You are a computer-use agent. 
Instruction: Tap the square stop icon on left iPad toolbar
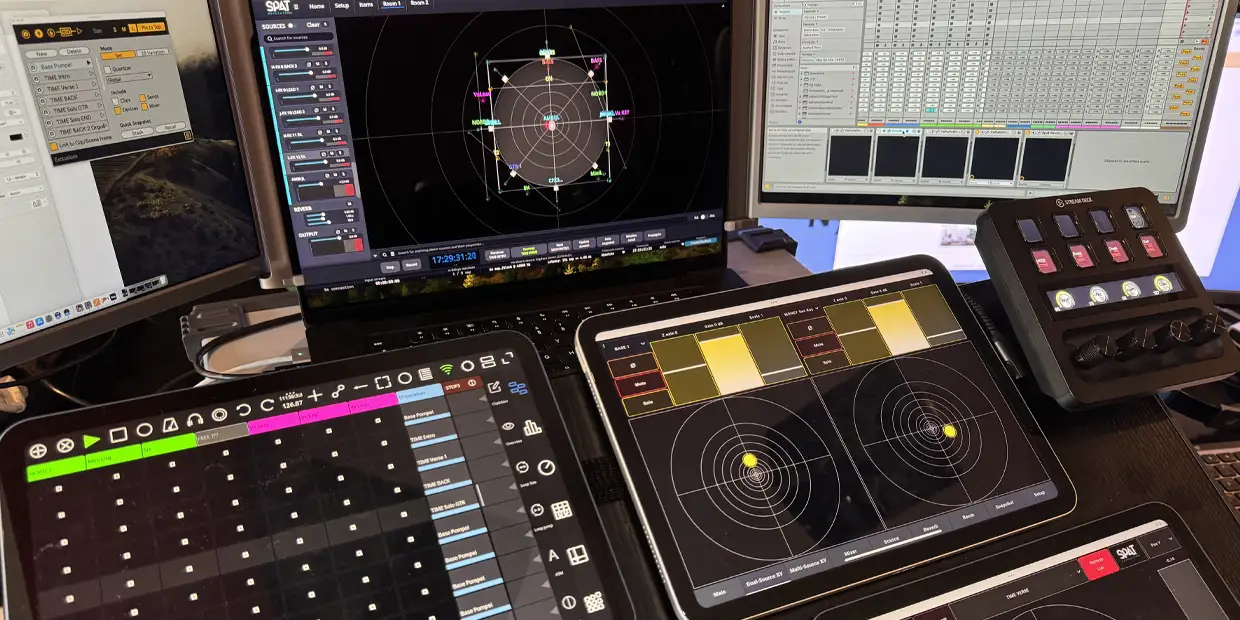(118, 435)
